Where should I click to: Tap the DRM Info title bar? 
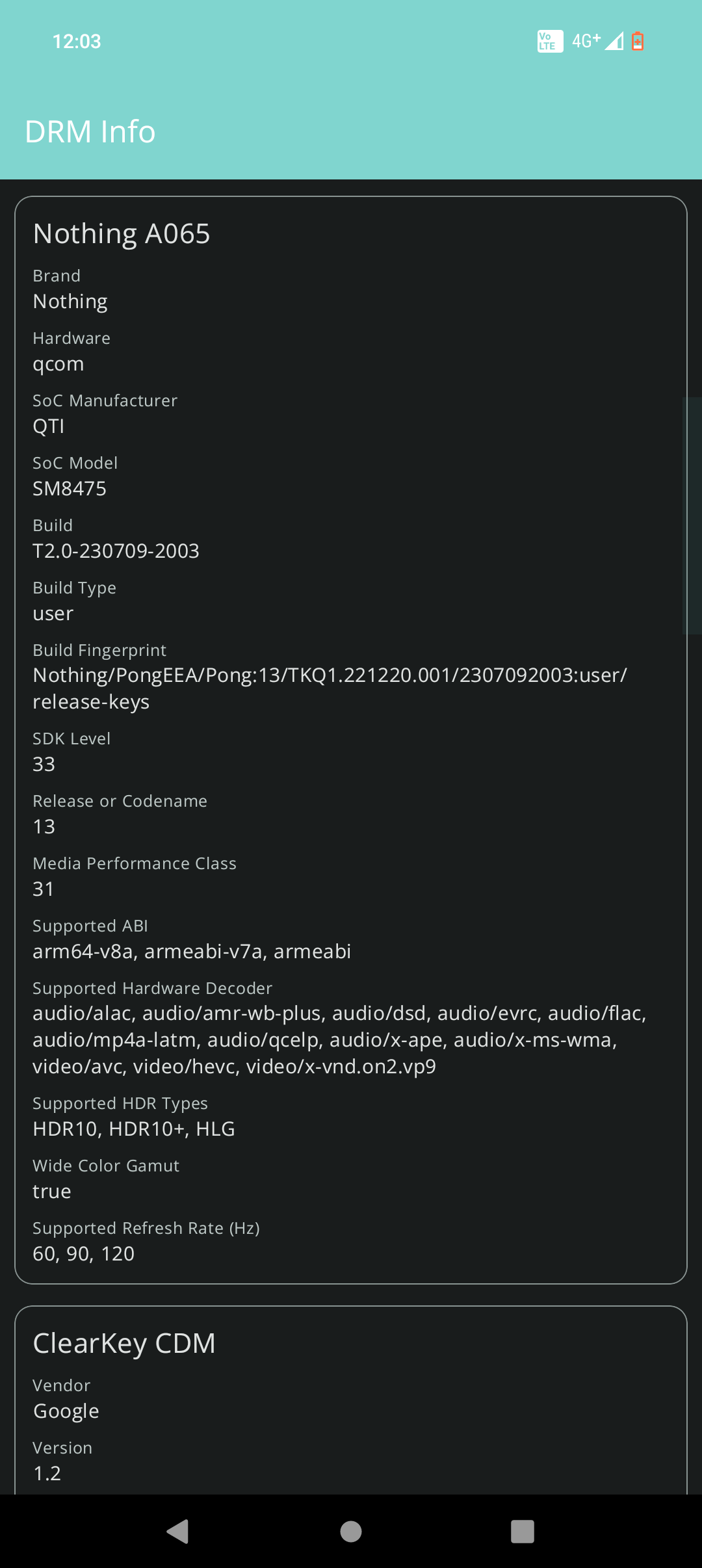[x=90, y=131]
